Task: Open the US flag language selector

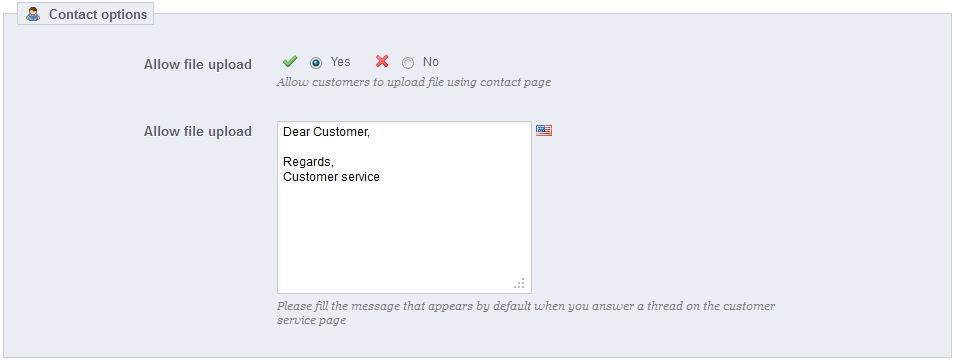Action: pyautogui.click(x=544, y=131)
